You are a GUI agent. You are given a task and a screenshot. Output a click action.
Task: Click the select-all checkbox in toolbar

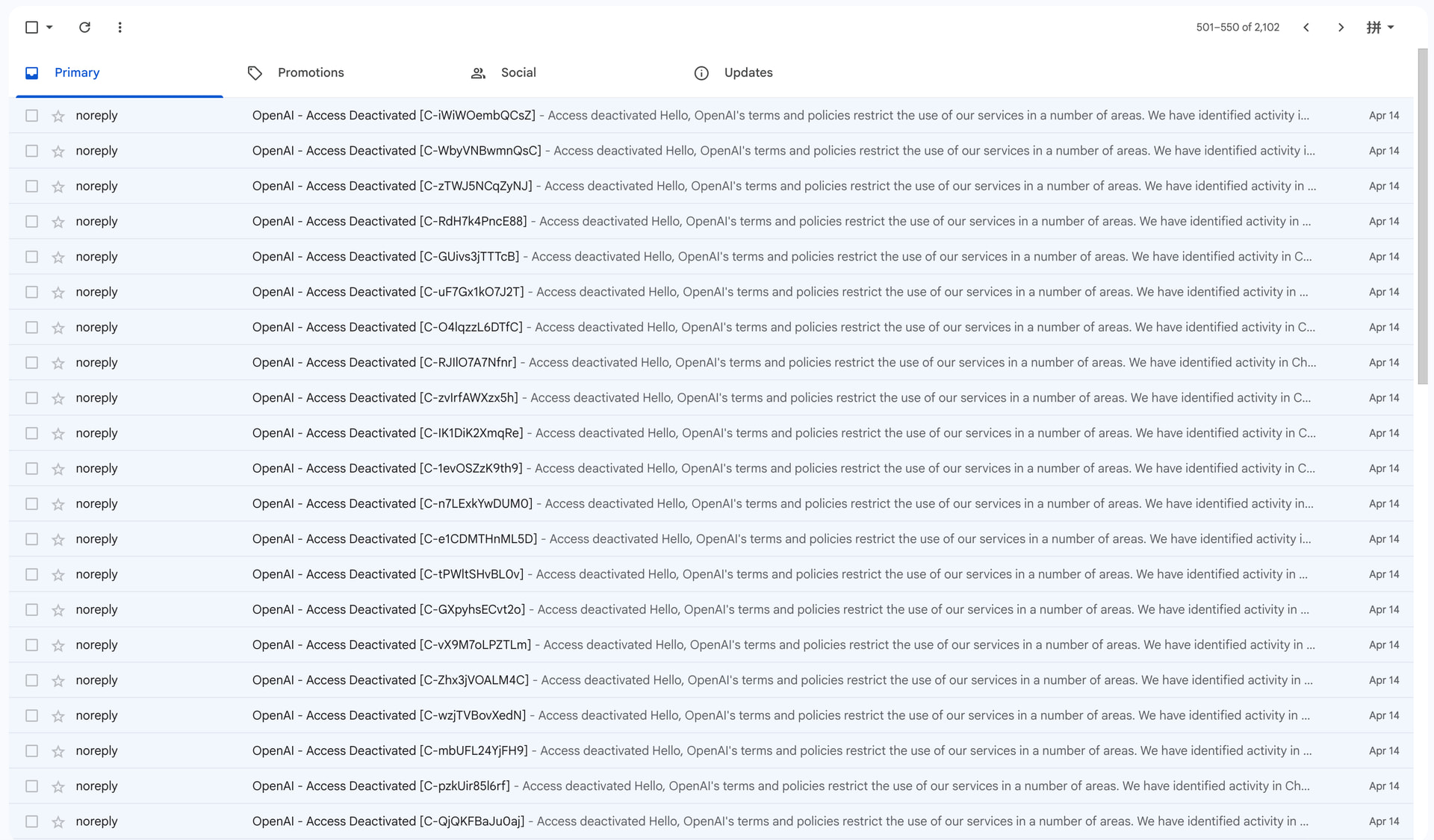(31, 27)
